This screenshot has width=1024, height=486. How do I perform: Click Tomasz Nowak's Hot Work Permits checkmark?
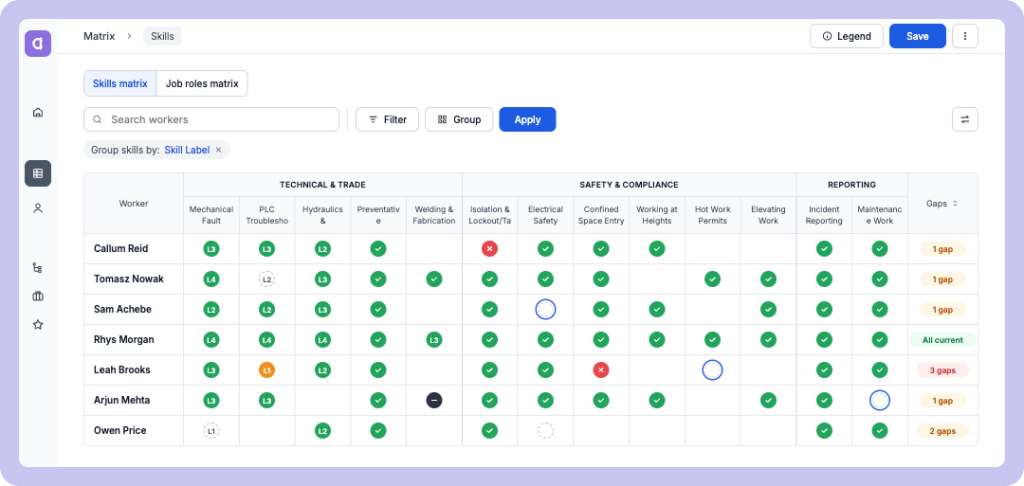tap(712, 279)
